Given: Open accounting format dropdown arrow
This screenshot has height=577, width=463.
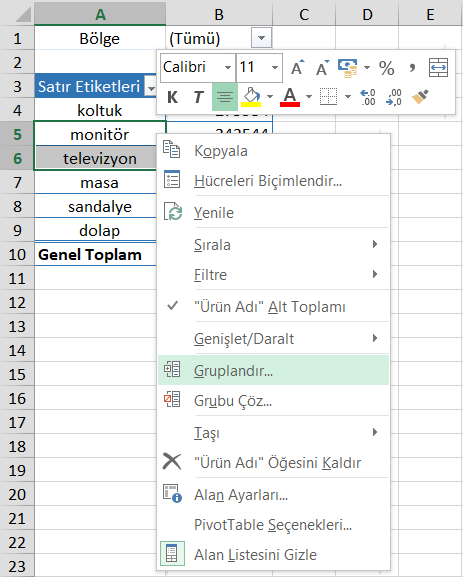Looking at the screenshot, I should pos(367,67).
